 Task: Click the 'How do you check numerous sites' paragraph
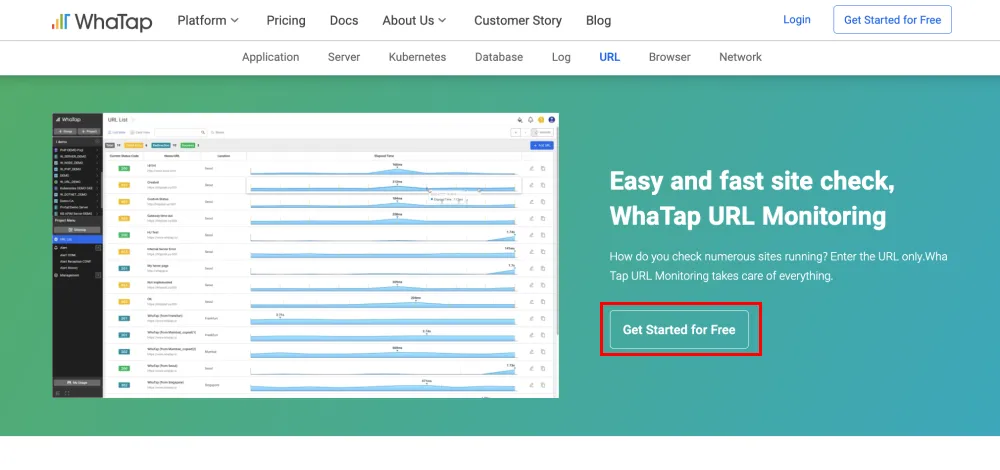[778, 266]
